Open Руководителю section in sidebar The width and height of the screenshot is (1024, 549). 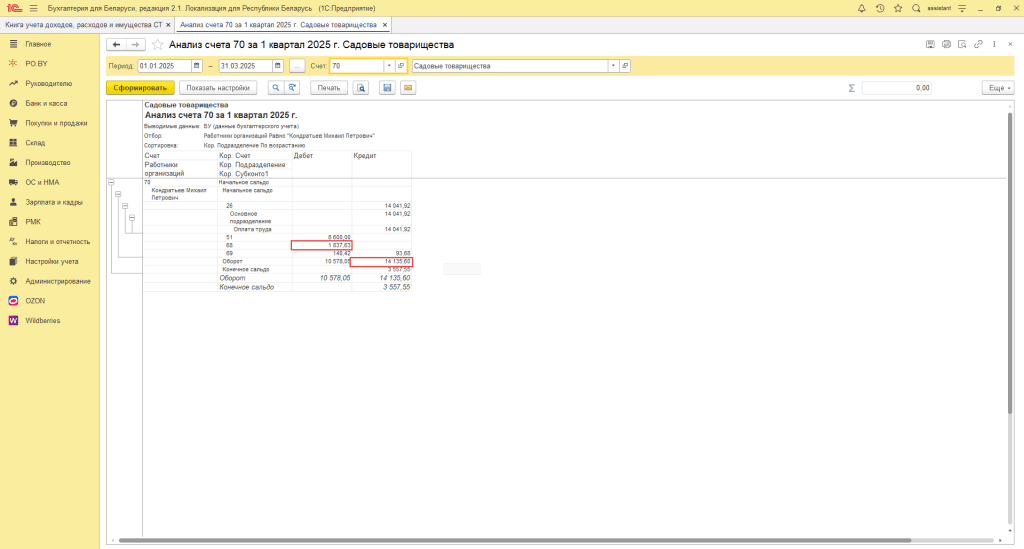49,84
